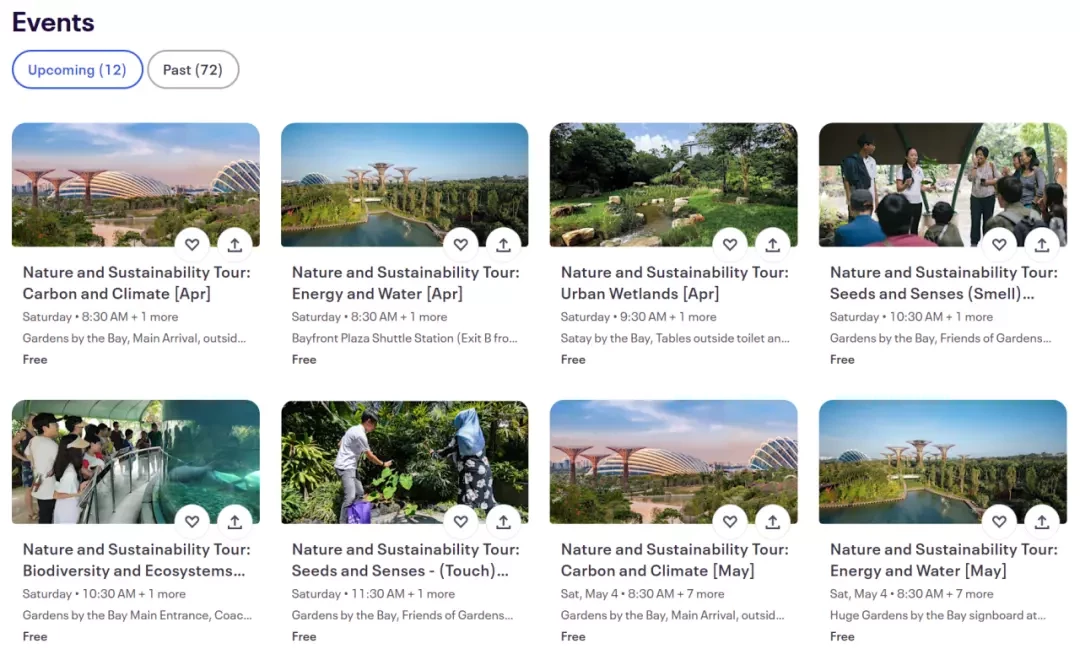Click 'Saturday • 11:30 AM + 1 more' text
The width and height of the screenshot is (1080, 649).
[373, 594]
